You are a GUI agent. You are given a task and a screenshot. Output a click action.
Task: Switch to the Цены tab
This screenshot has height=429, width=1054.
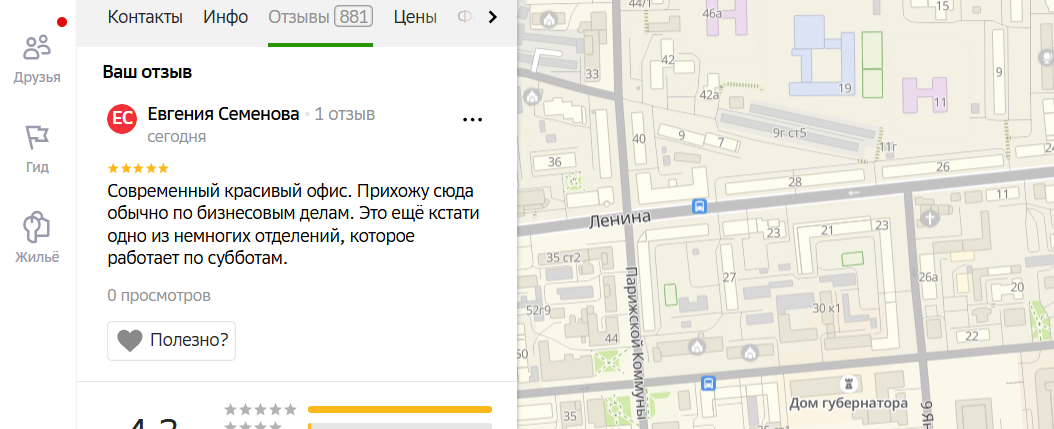tap(415, 17)
